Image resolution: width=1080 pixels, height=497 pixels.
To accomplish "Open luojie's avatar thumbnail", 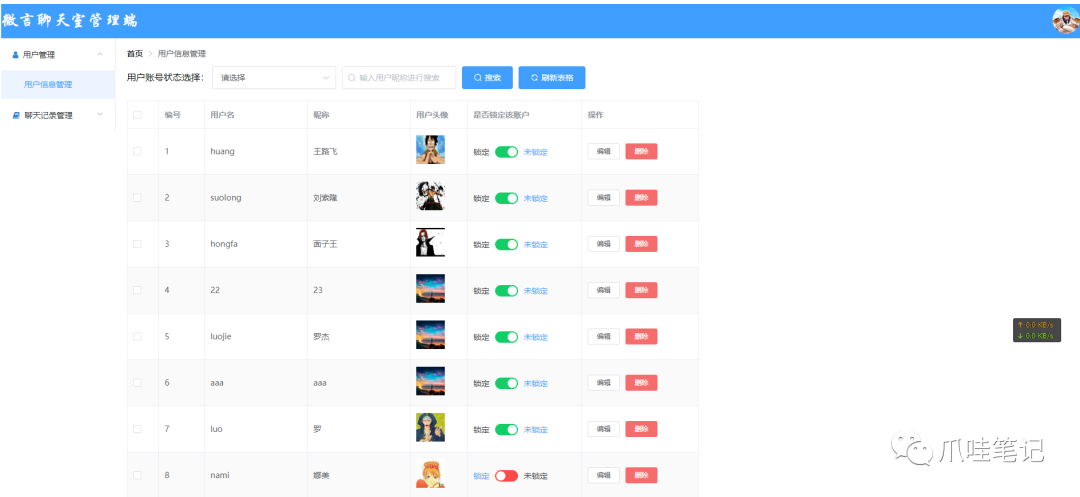I will (430, 335).
